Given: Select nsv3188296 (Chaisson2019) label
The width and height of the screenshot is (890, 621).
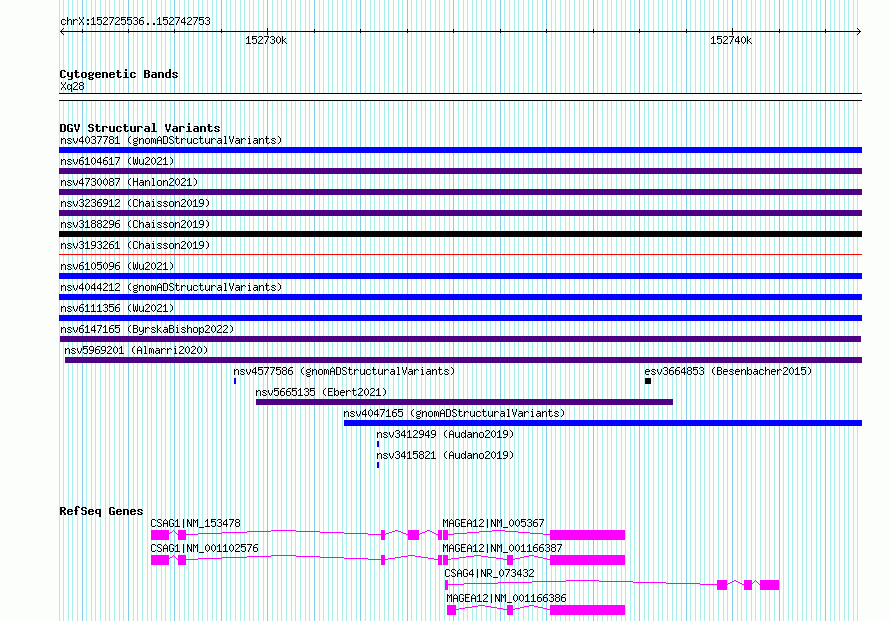Looking at the screenshot, I should pos(135,224).
